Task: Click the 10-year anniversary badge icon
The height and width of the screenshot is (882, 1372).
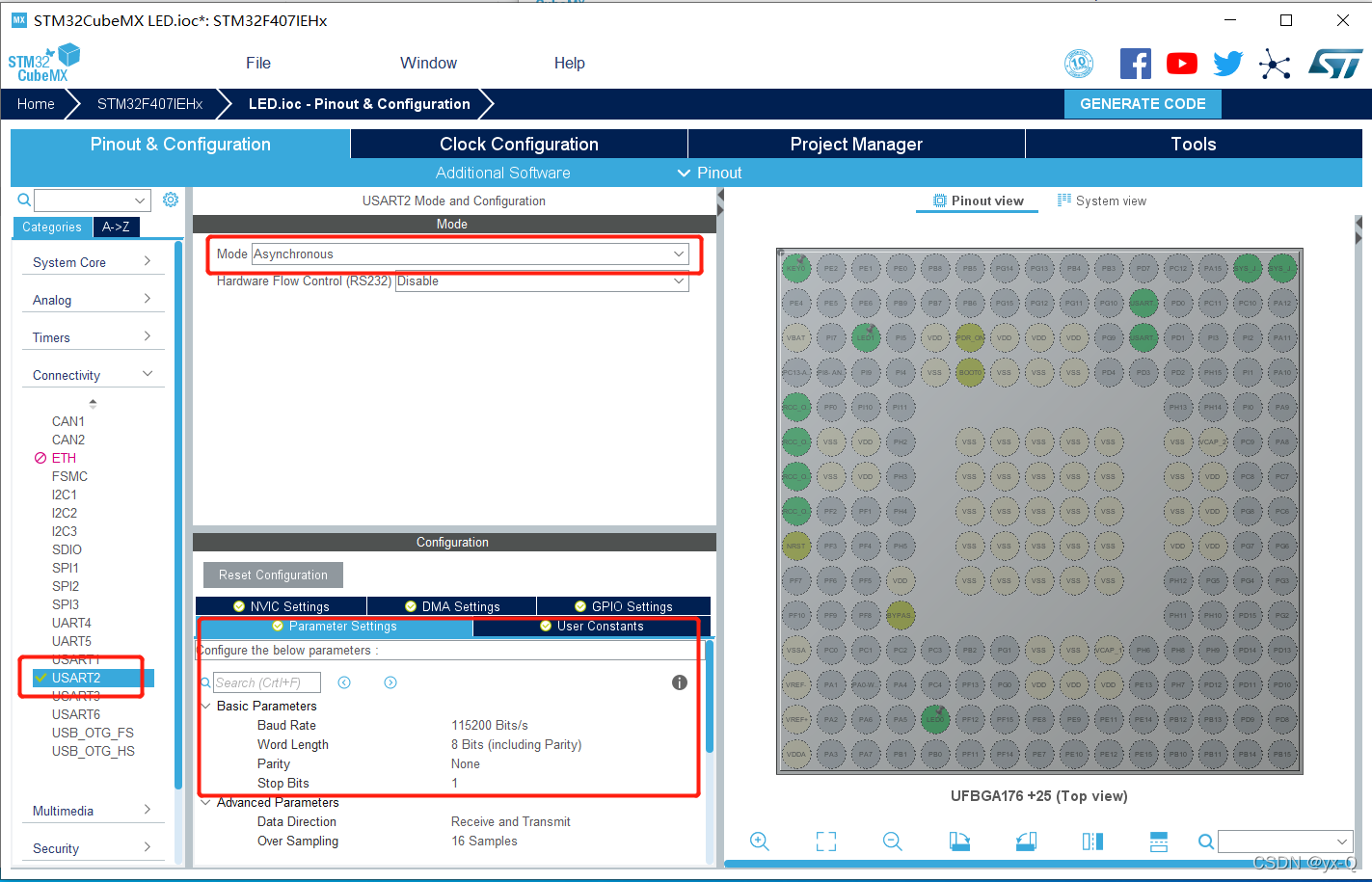Action: (1079, 64)
